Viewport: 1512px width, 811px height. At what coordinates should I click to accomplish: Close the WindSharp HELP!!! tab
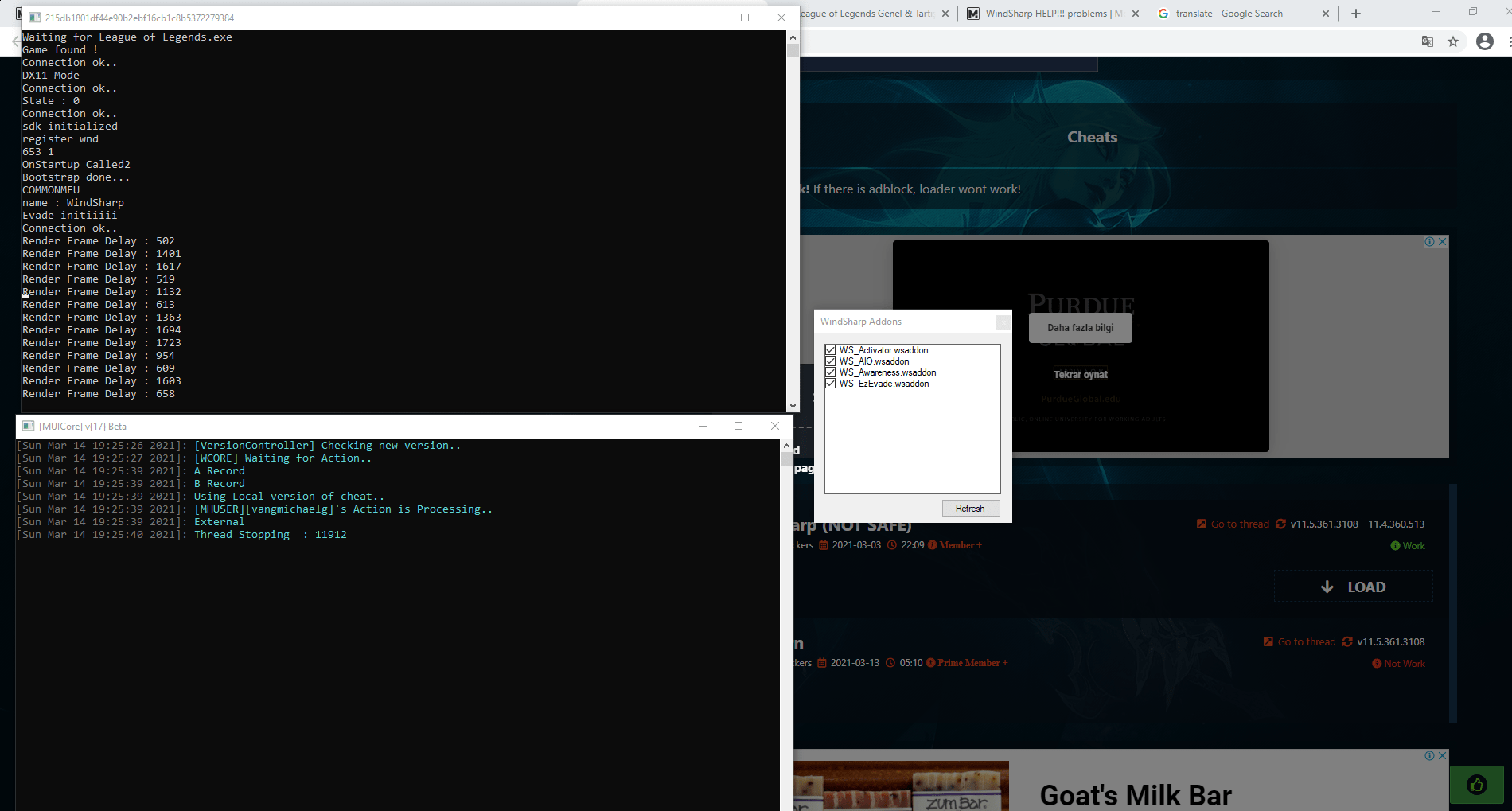pyautogui.click(x=1136, y=14)
